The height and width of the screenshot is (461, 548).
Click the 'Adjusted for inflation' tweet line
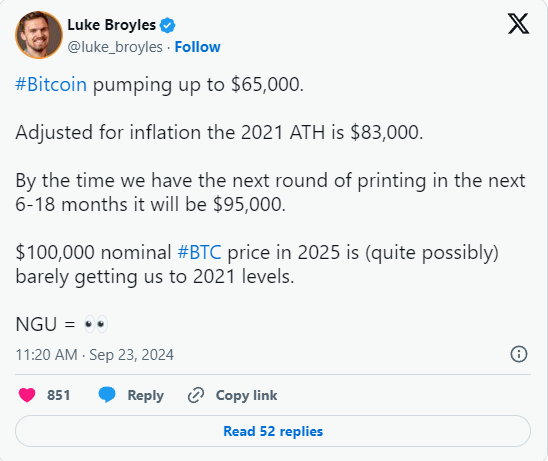(219, 133)
